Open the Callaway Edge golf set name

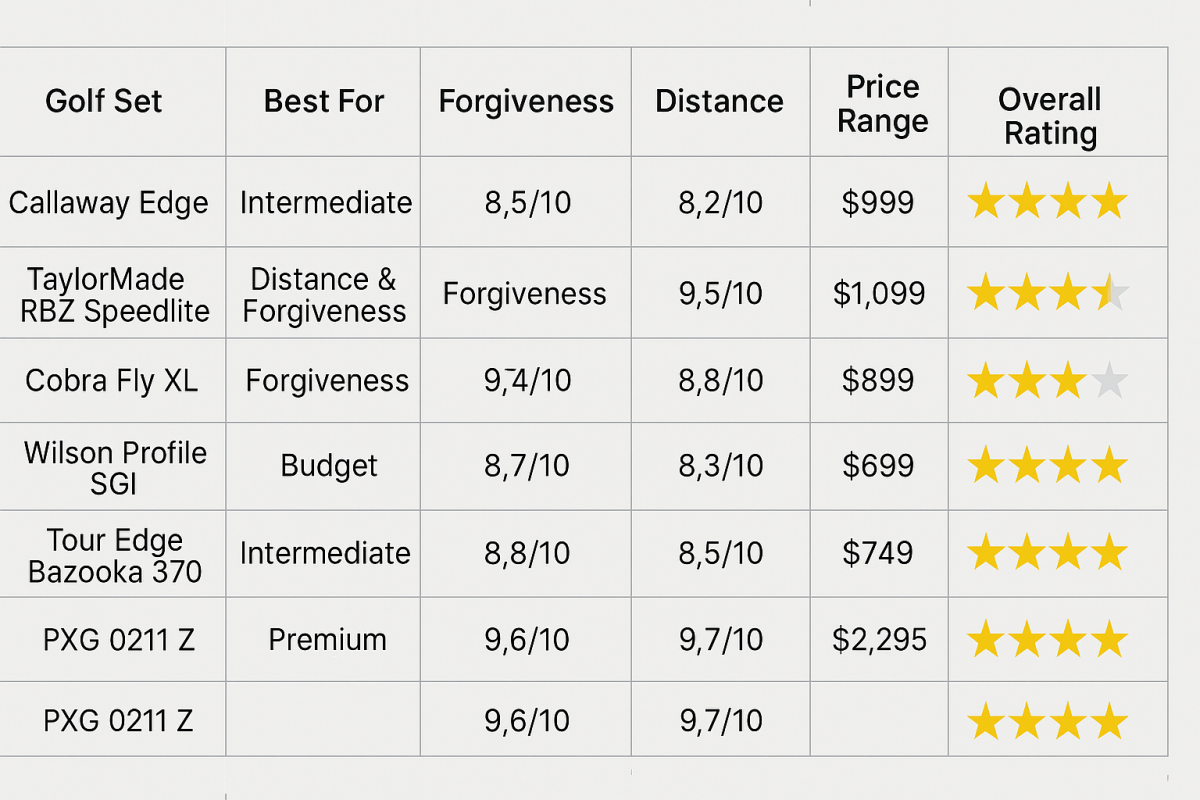point(109,203)
